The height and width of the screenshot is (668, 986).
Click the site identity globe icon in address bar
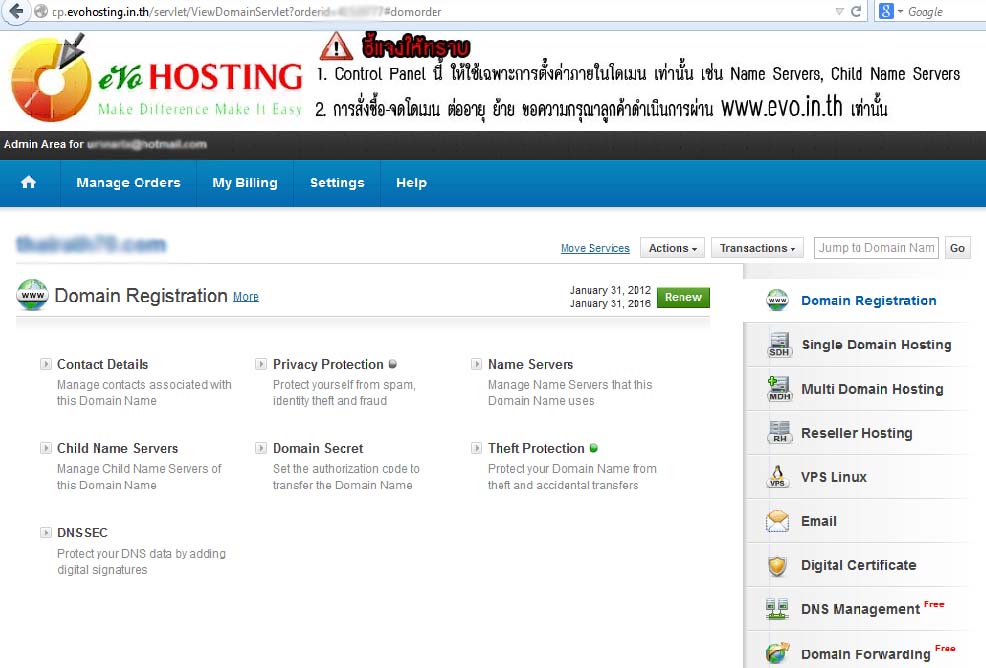pyautogui.click(x=41, y=11)
